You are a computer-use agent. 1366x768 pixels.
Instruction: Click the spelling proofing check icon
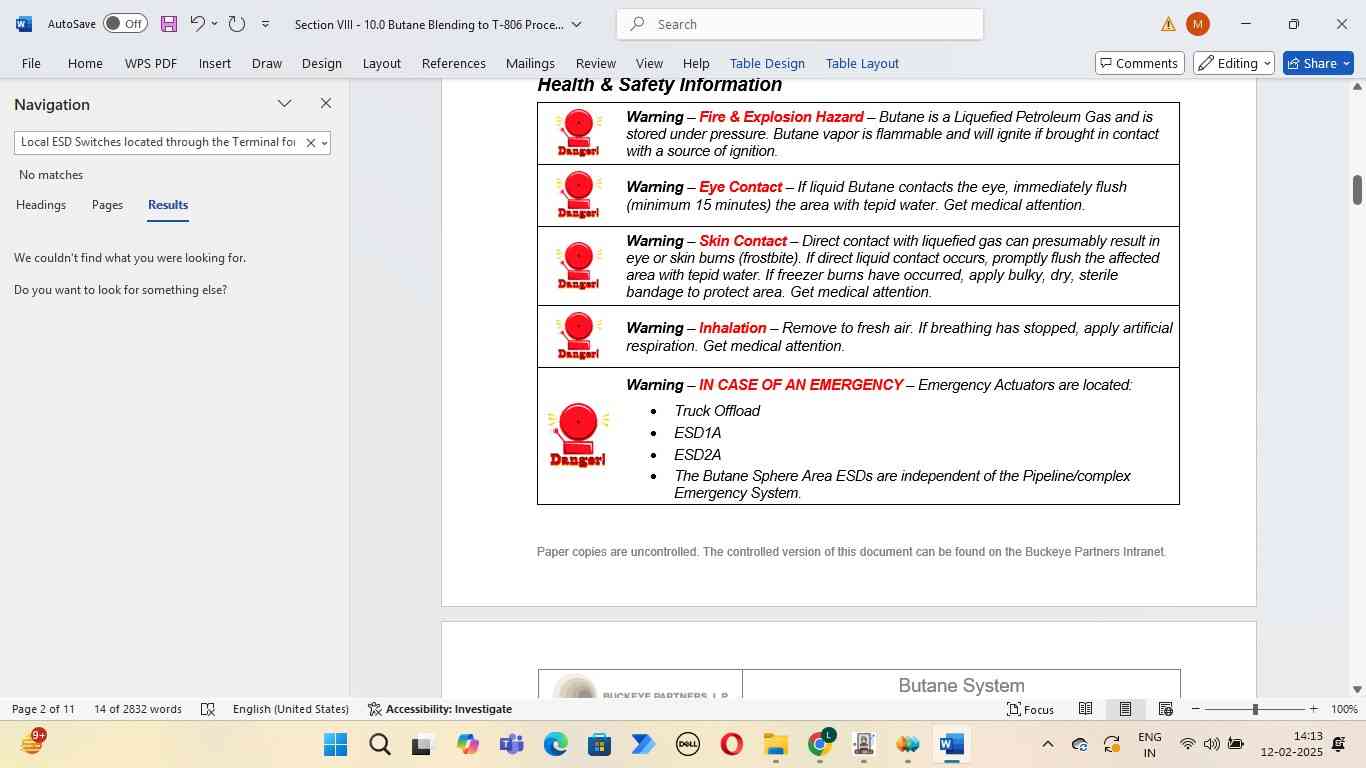[x=208, y=709]
